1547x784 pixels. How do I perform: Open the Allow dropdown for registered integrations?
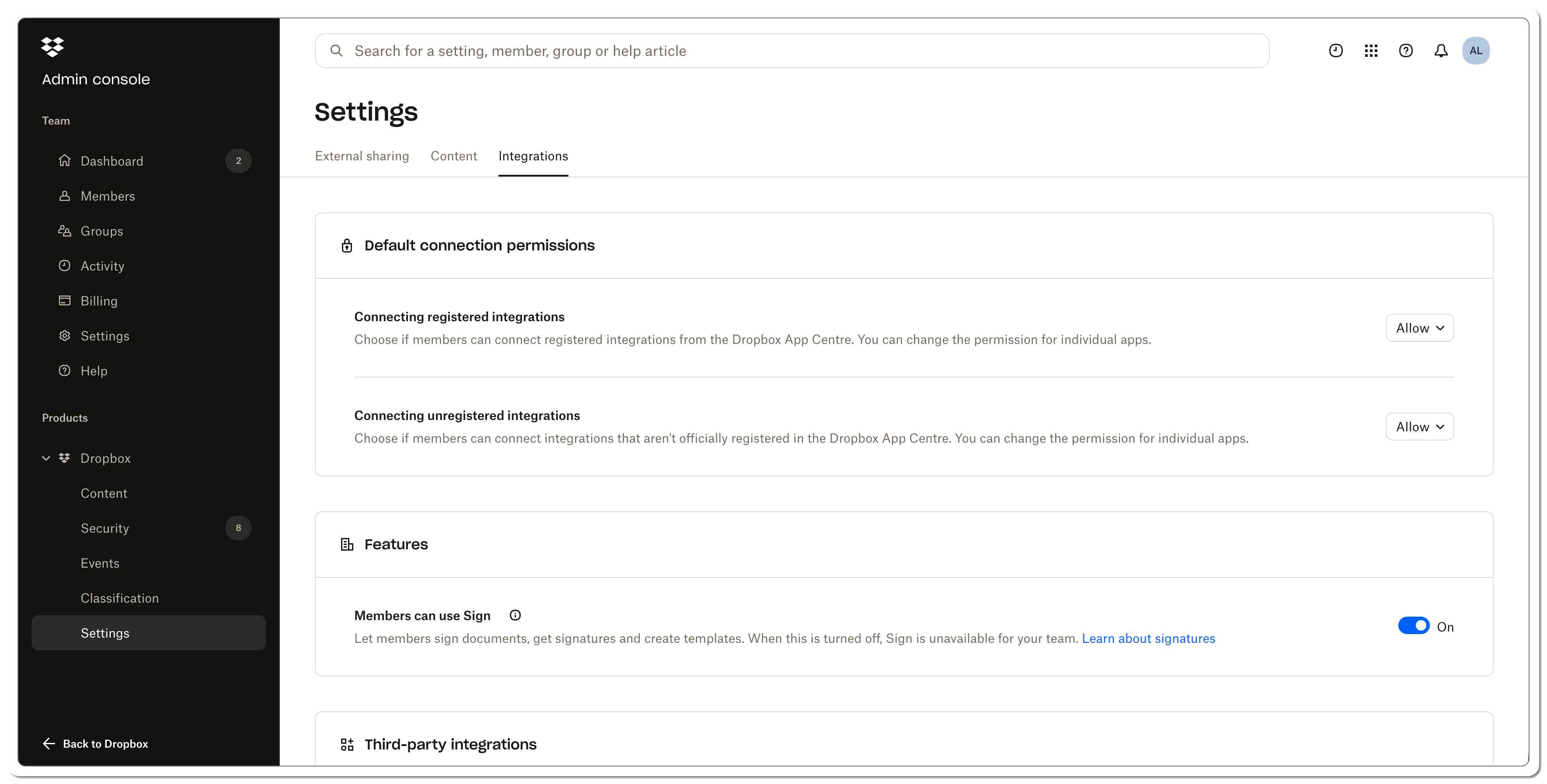coord(1420,328)
